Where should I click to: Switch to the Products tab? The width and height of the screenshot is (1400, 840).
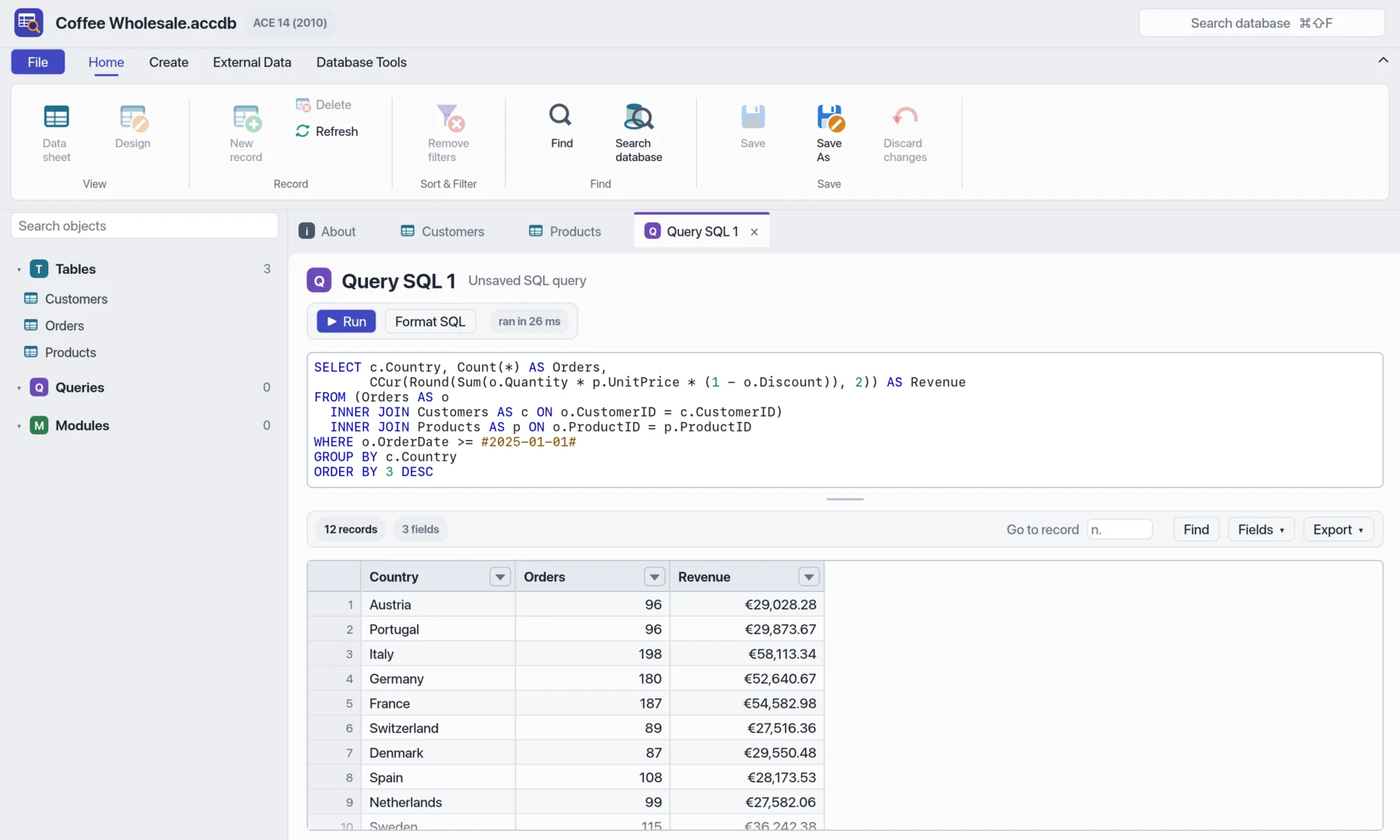(565, 232)
